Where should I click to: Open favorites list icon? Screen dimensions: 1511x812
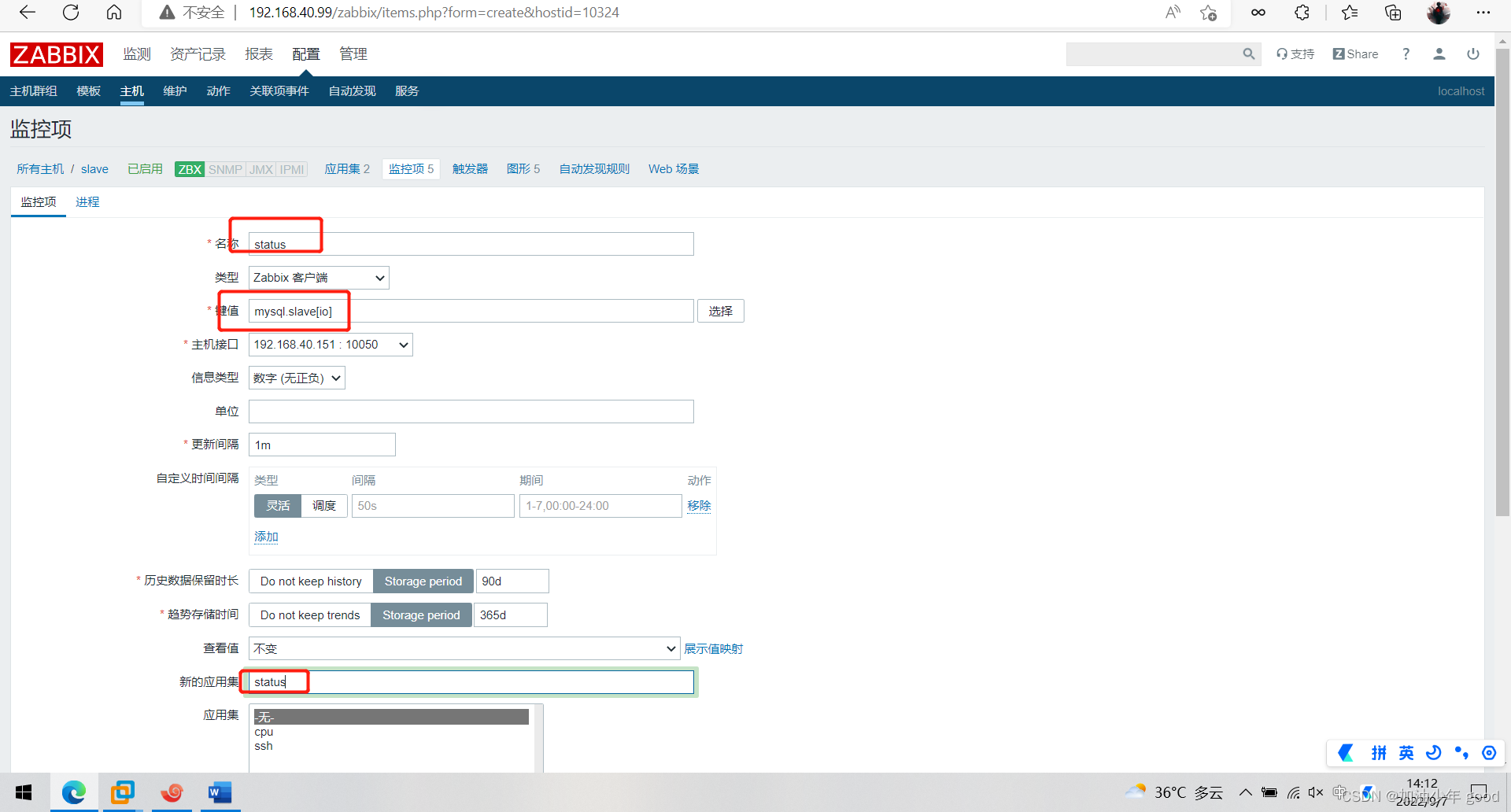[1350, 13]
